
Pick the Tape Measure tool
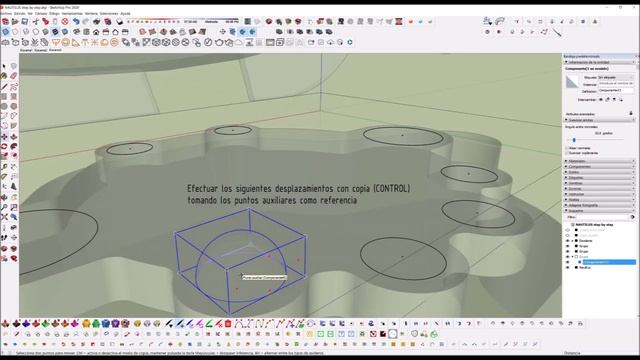click(4, 167)
